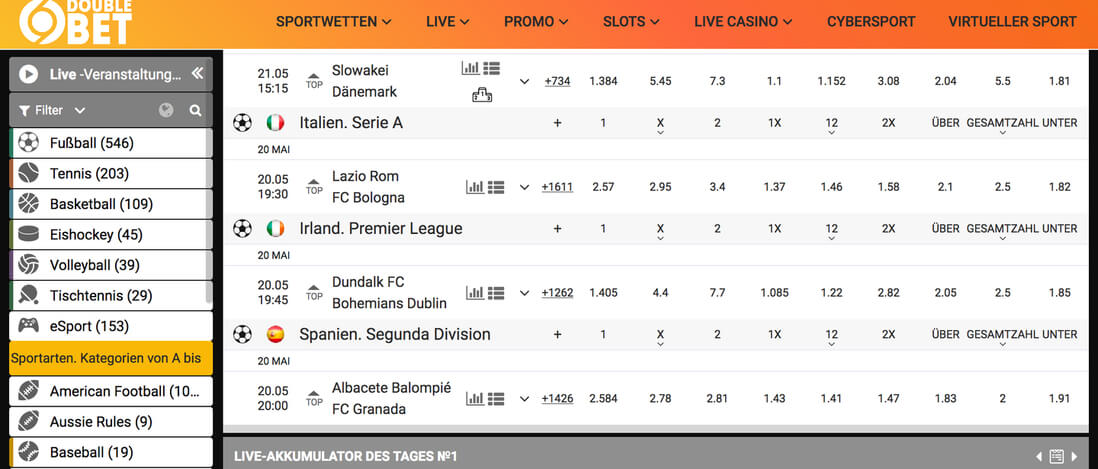1098x469 pixels.
Task: Open search magnifier in filter bar
Action: 195,111
